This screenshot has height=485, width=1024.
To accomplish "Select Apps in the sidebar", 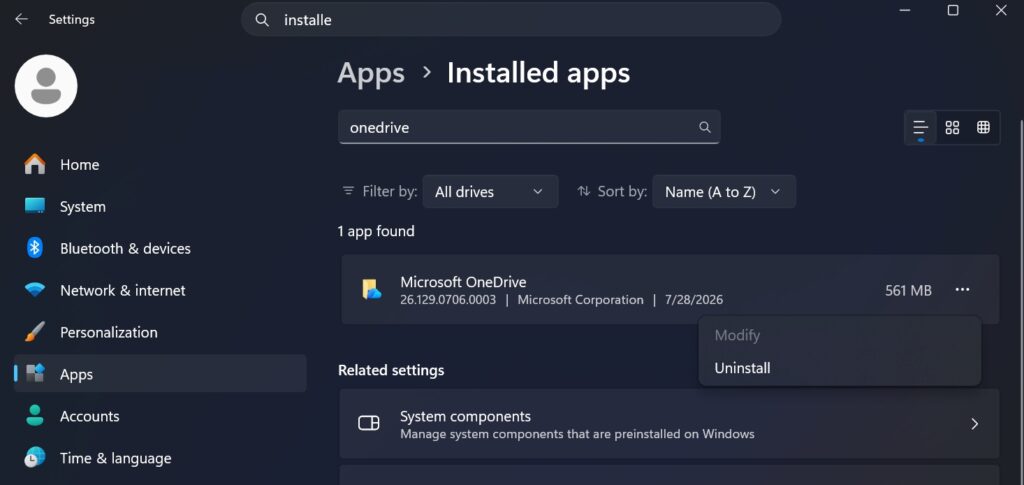I will [160, 374].
